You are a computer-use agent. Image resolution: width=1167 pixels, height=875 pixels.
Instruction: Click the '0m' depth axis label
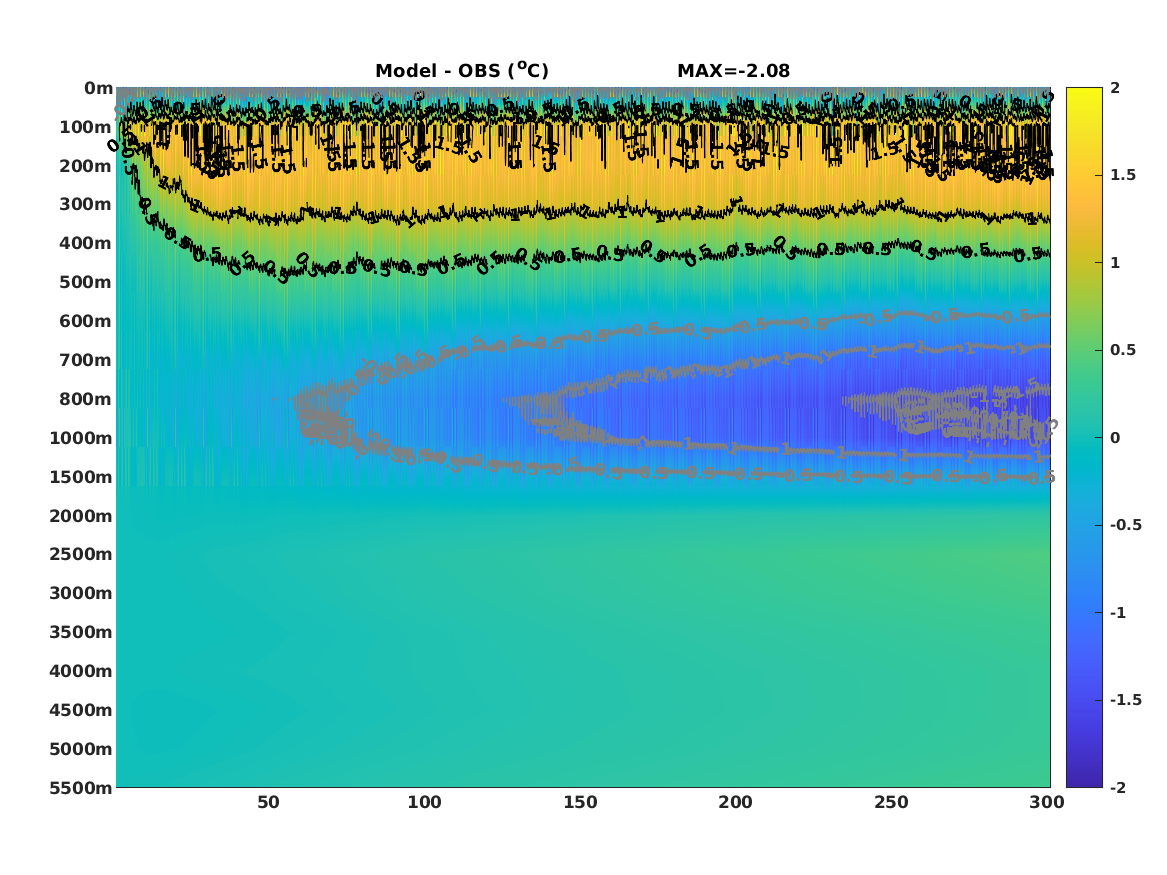click(98, 89)
